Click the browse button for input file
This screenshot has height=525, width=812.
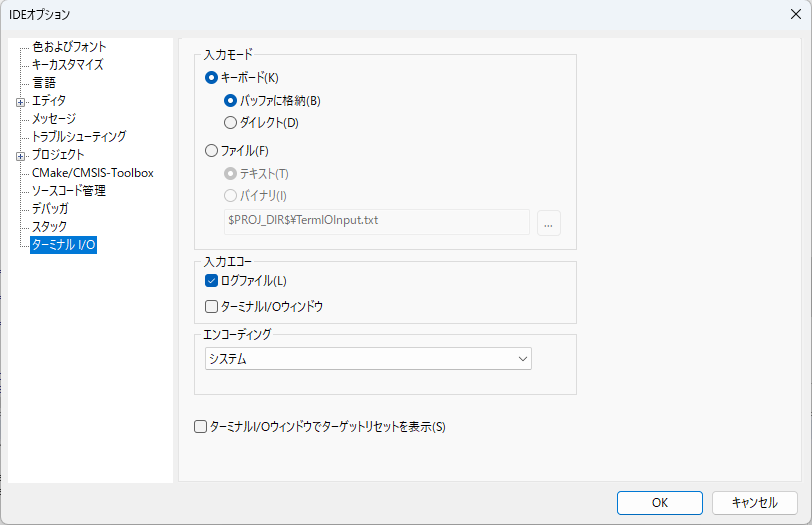tap(548, 222)
